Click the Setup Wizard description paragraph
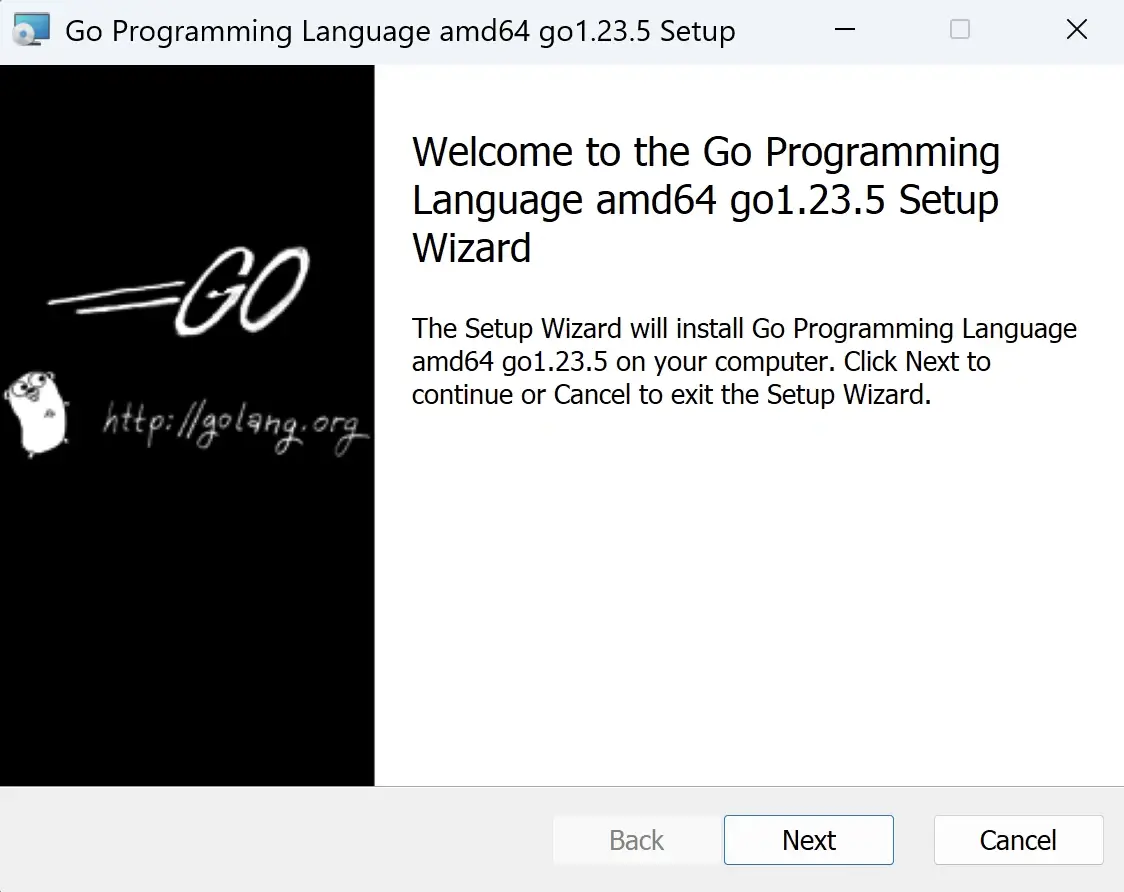This screenshot has height=892, width=1124. coord(744,361)
